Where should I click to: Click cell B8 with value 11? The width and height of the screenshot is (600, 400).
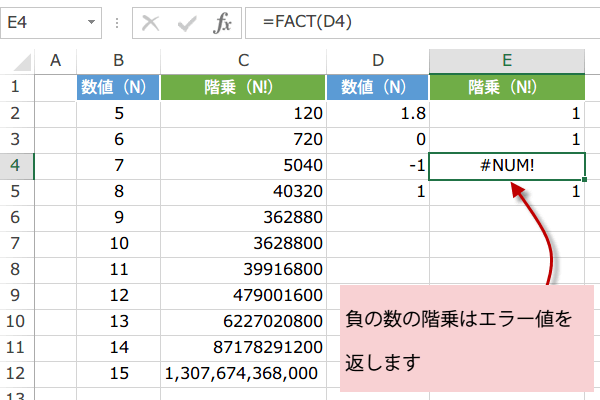click(x=118, y=270)
